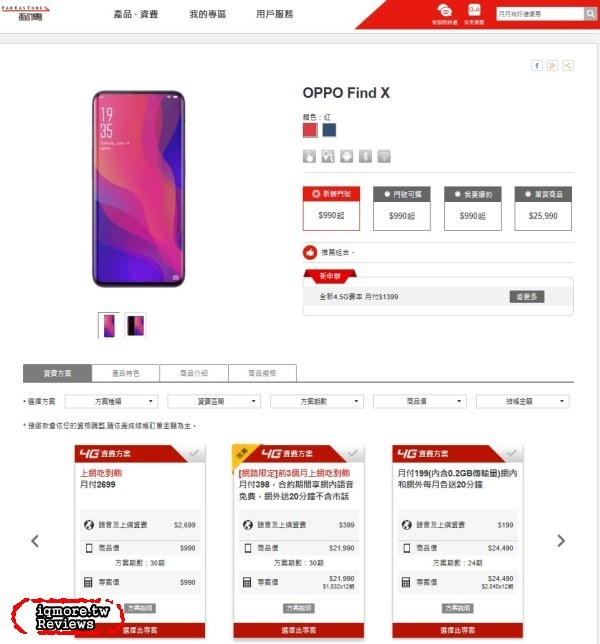Image resolution: width=600 pixels, height=644 pixels.
Task: Share product via Google Plus icon
Action: pos(552,65)
